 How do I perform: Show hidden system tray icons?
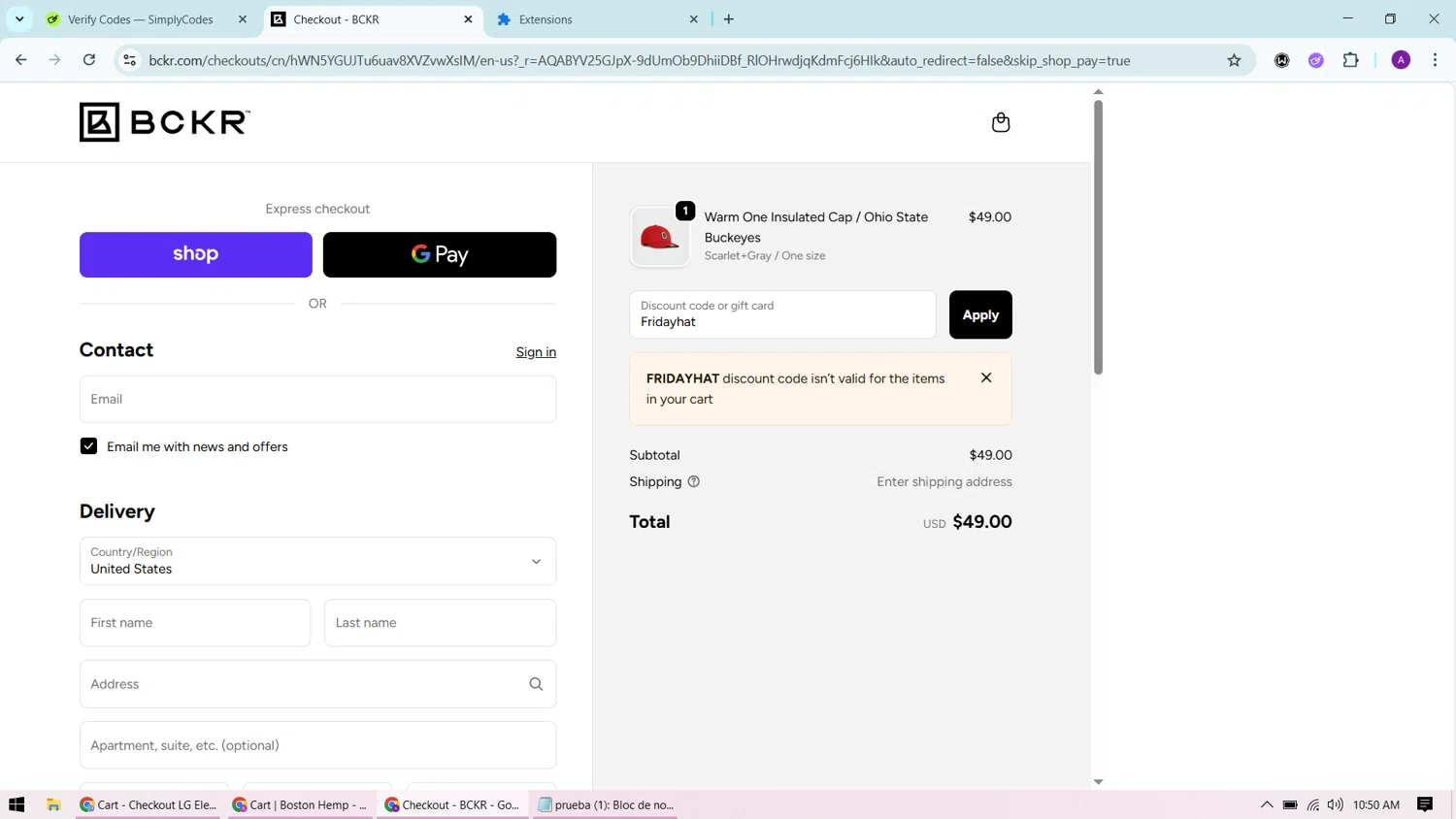(x=1267, y=804)
